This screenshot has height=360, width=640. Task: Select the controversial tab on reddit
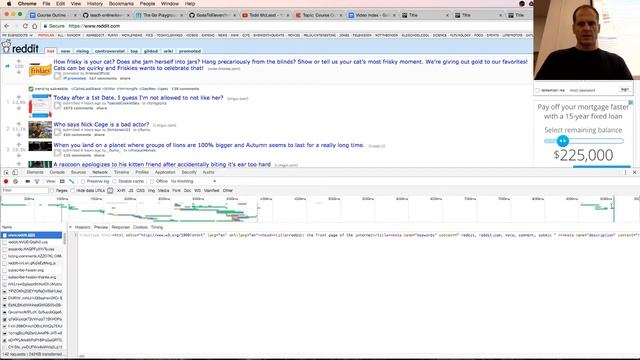[x=109, y=51]
